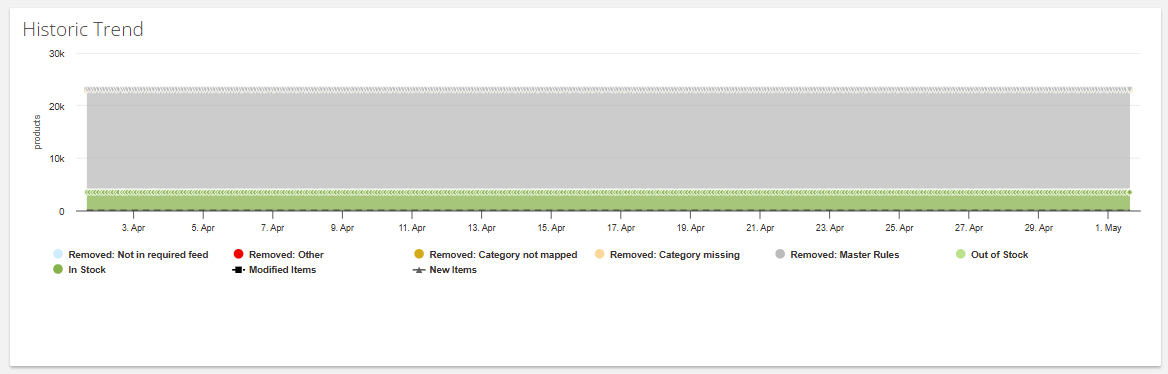Click the light green 'Out of Stock' legend dot
The image size is (1168, 374).
[x=960, y=255]
